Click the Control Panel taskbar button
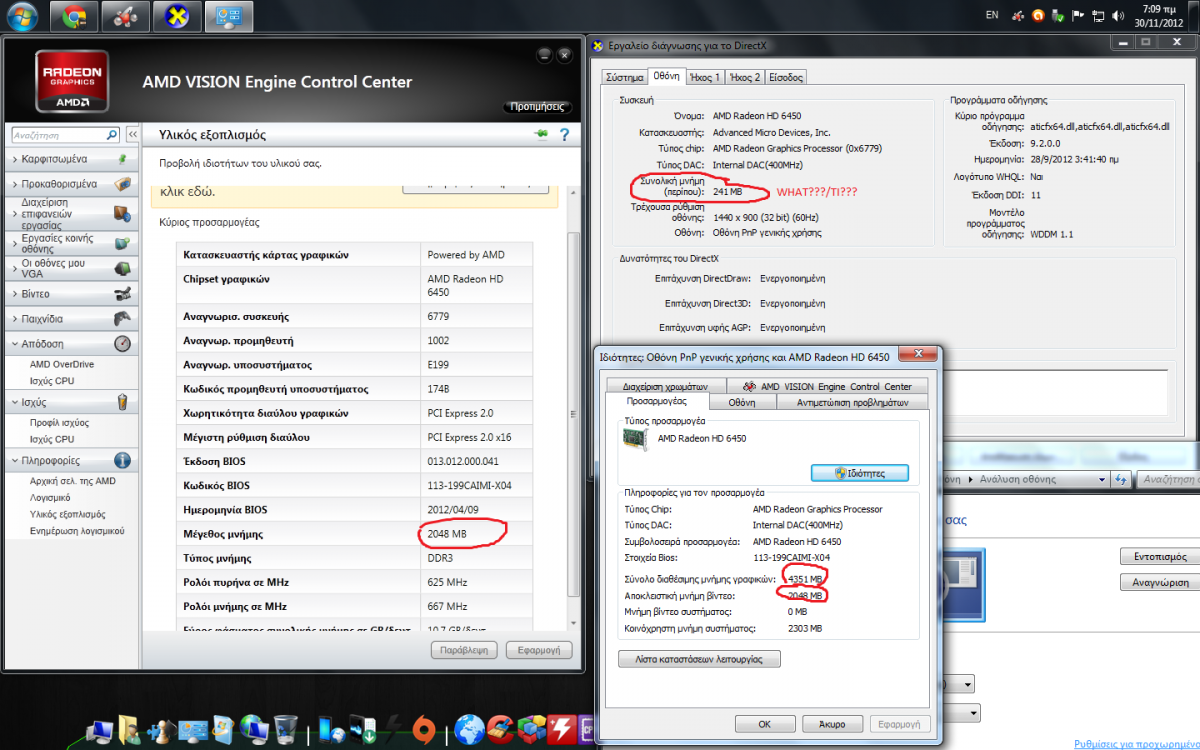The width and height of the screenshot is (1200, 750). 229,16
